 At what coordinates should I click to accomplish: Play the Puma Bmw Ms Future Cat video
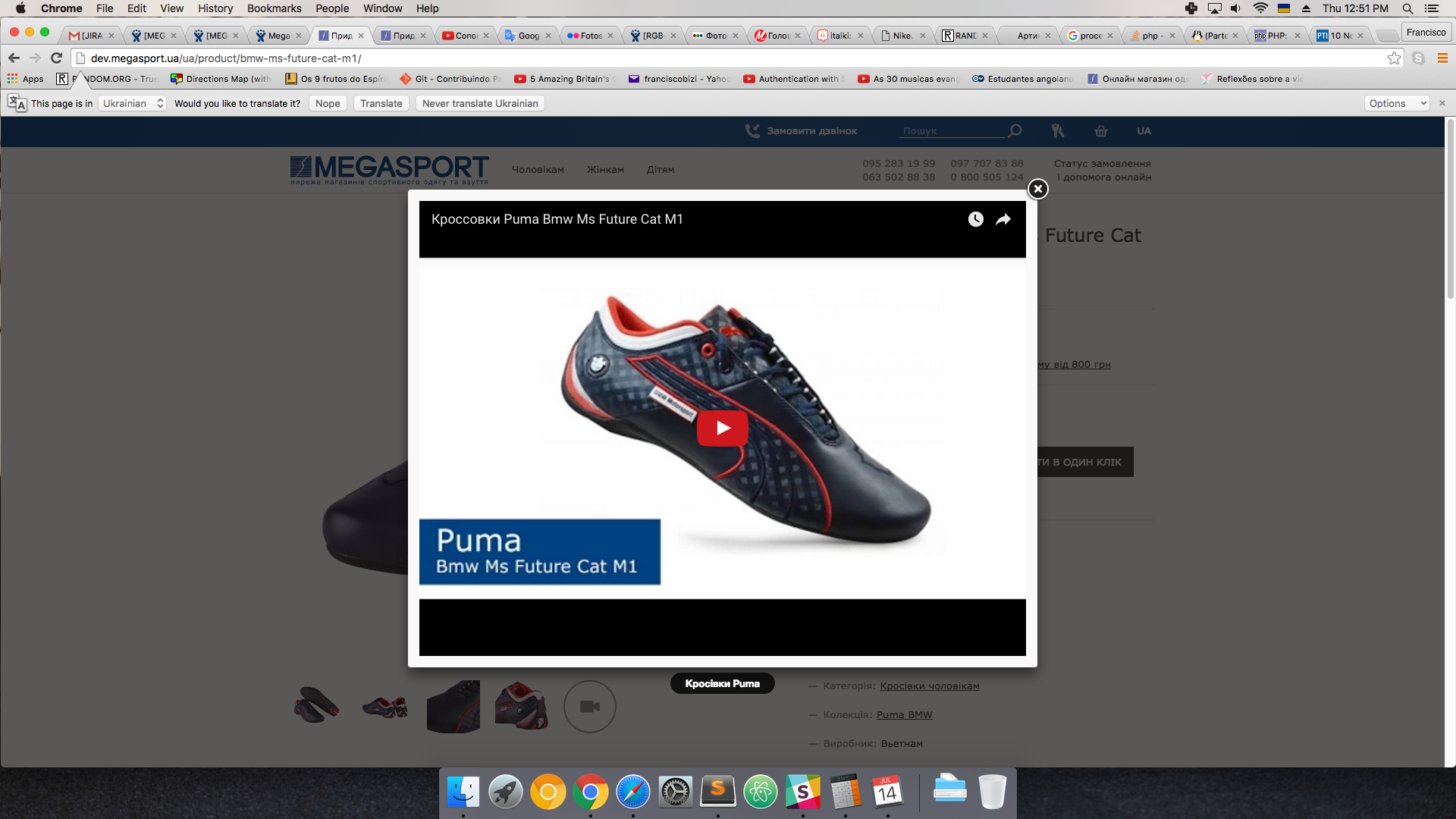722,428
